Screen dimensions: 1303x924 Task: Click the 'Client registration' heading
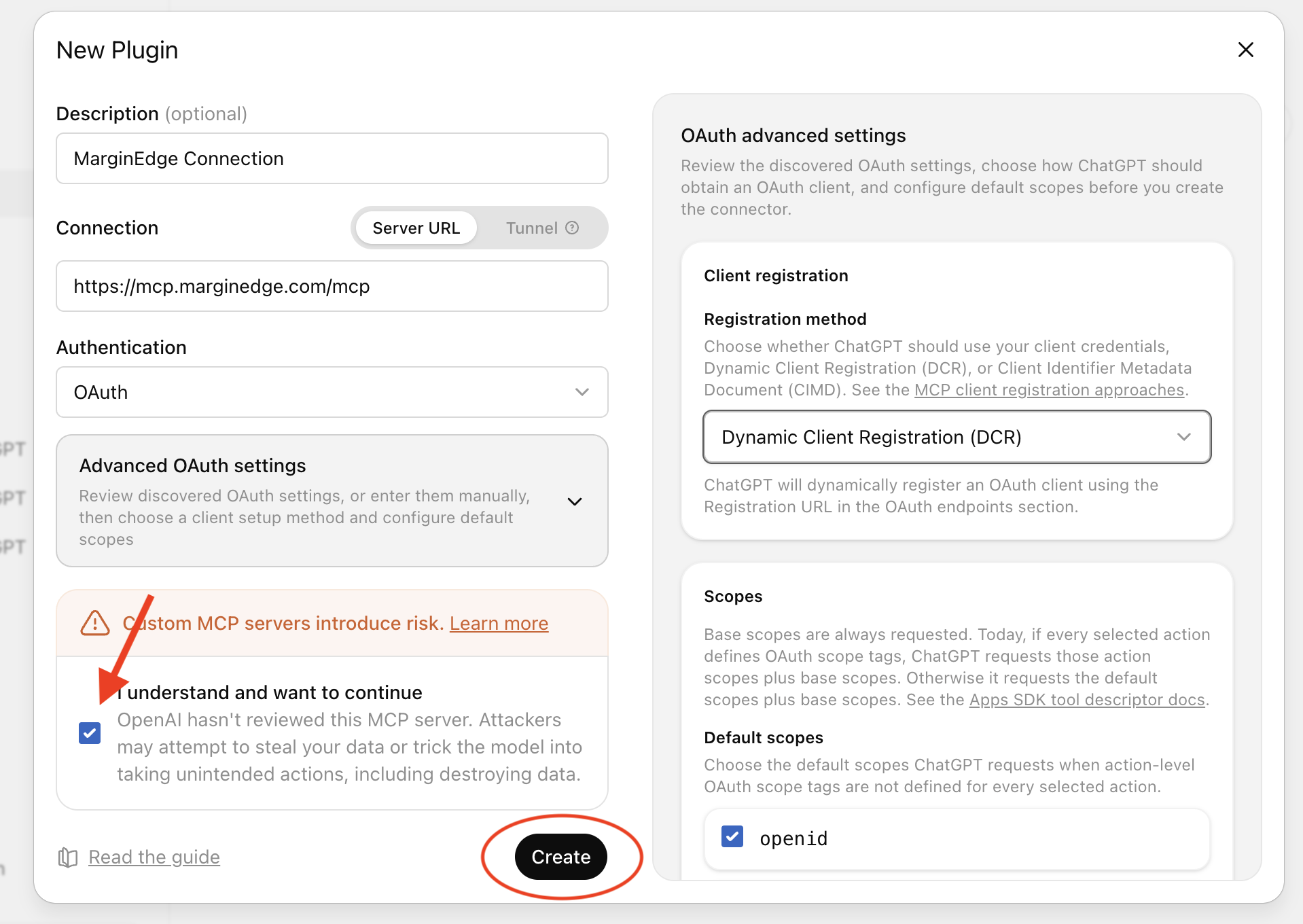click(776, 275)
